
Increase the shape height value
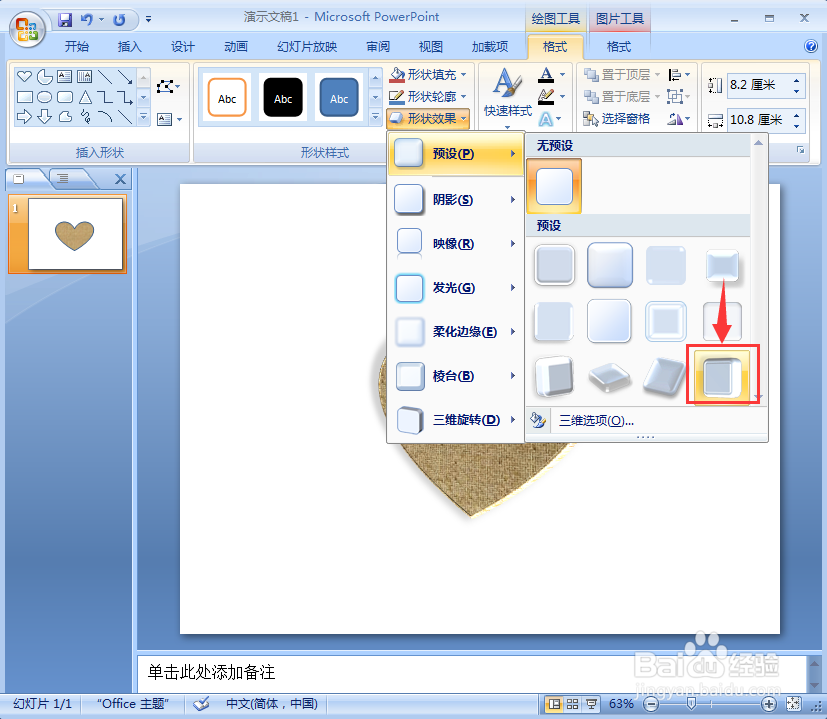pos(796,80)
